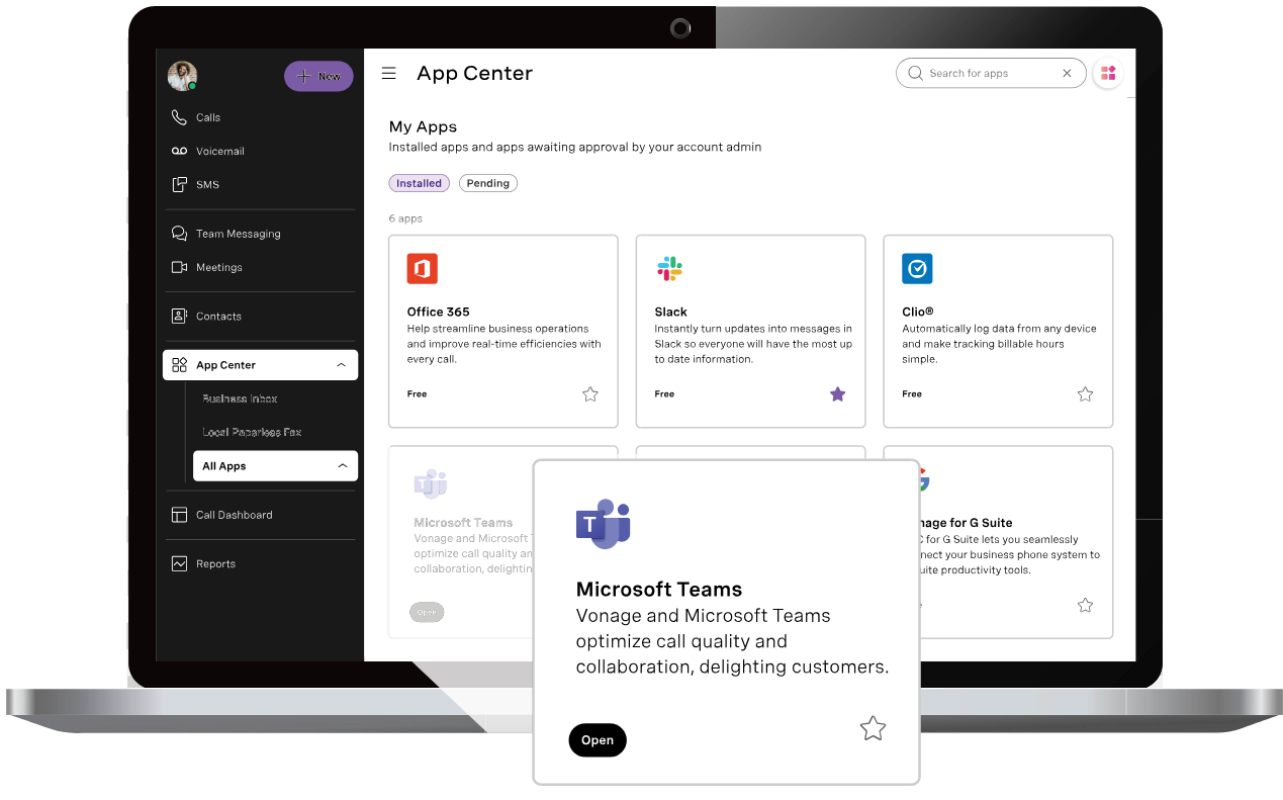
Task: Click the Search for apps field
Action: (x=991, y=73)
